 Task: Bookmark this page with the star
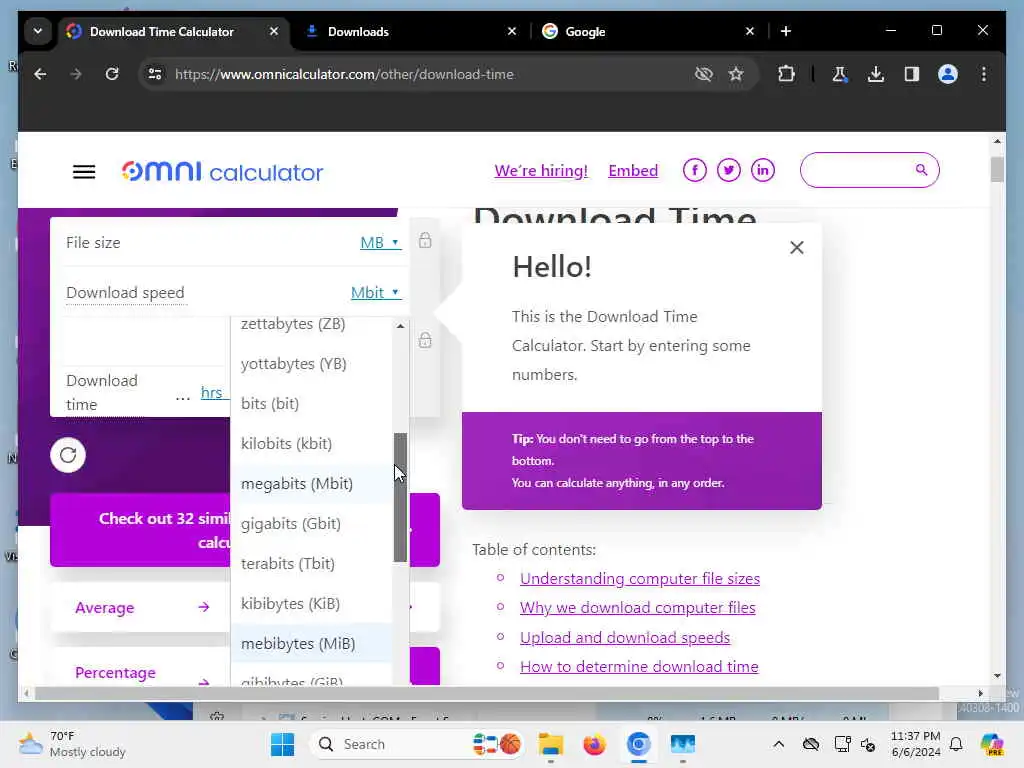(736, 74)
